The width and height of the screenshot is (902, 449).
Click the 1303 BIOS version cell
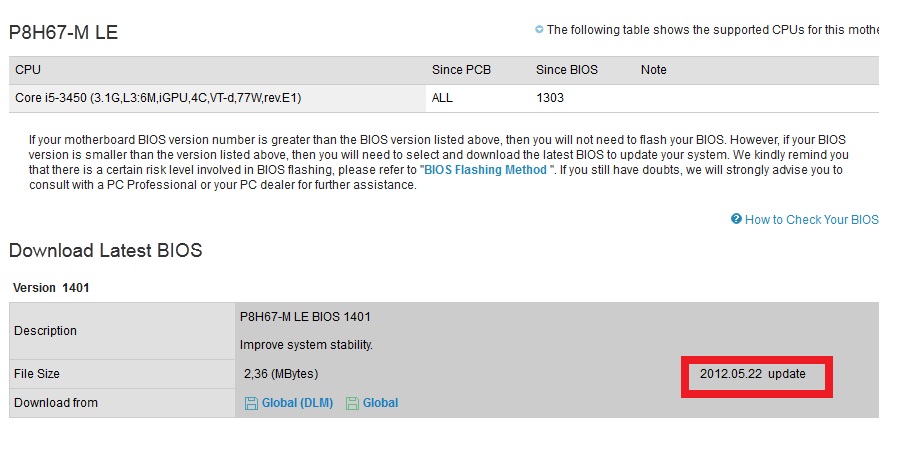point(550,98)
